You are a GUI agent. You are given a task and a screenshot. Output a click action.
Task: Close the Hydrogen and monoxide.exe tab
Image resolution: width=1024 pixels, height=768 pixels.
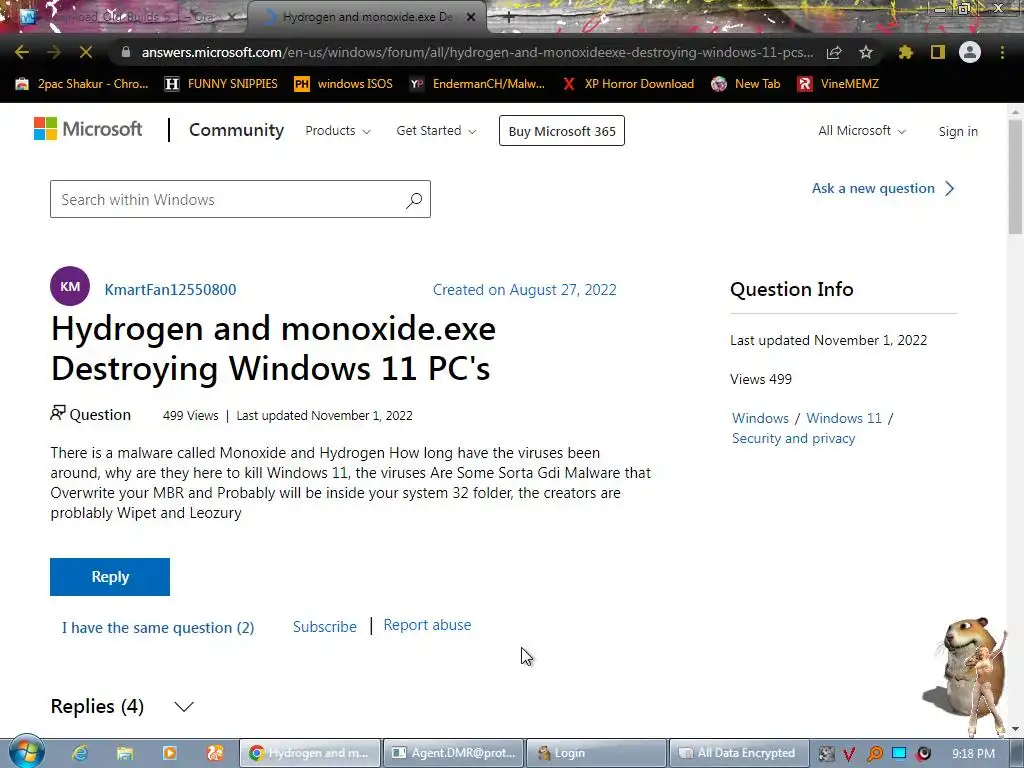(x=471, y=18)
